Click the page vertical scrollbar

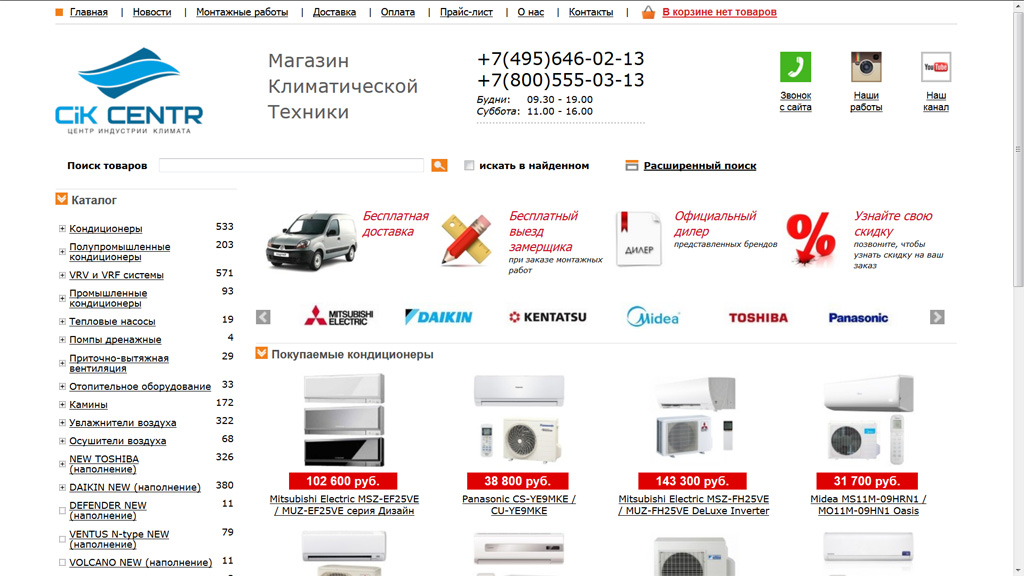pyautogui.click(x=1018, y=288)
